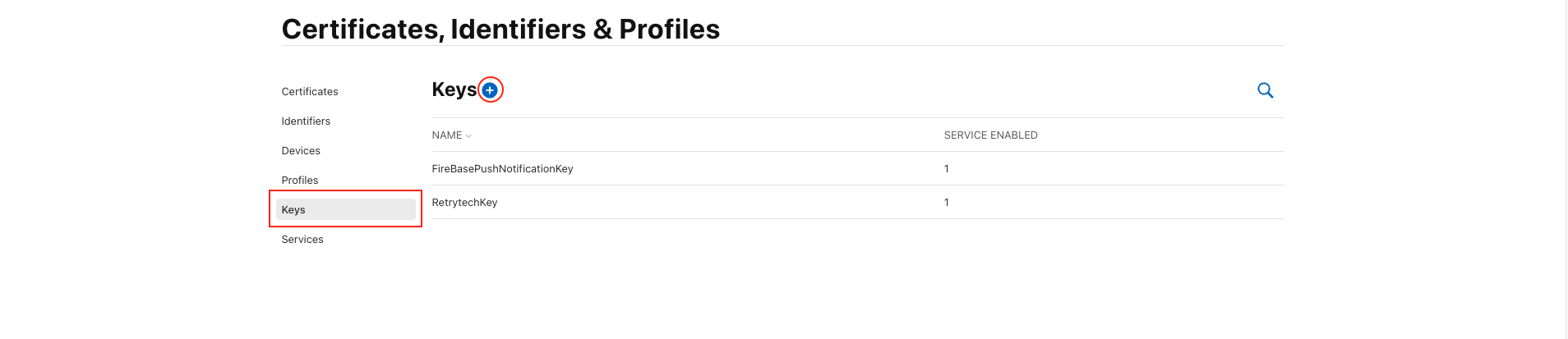Image resolution: width=1568 pixels, height=339 pixels.
Task: Click "Certificates" in the large page title
Action: [362, 30]
